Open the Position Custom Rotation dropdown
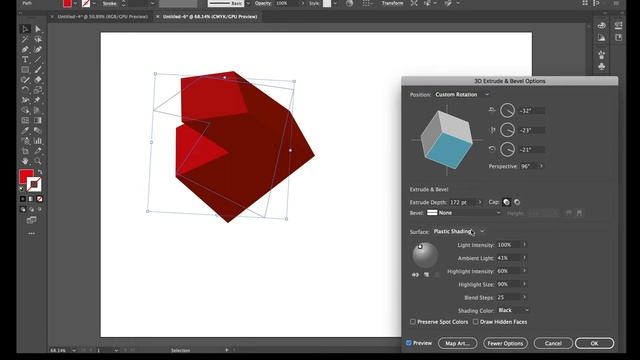Image resolution: width=640 pixels, height=360 pixels. point(462,94)
